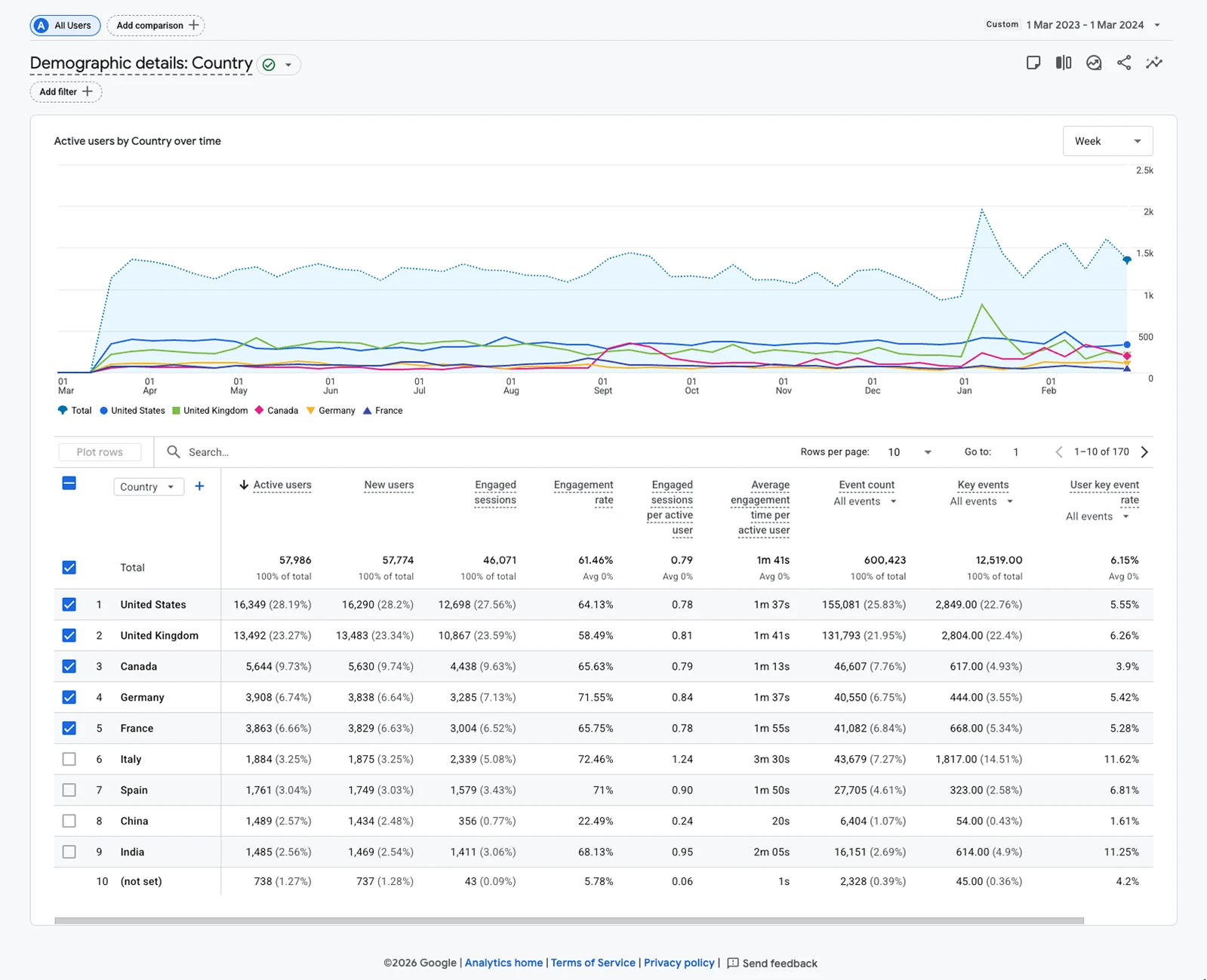Click the France legend marker
The width and height of the screenshot is (1207, 980).
click(368, 411)
